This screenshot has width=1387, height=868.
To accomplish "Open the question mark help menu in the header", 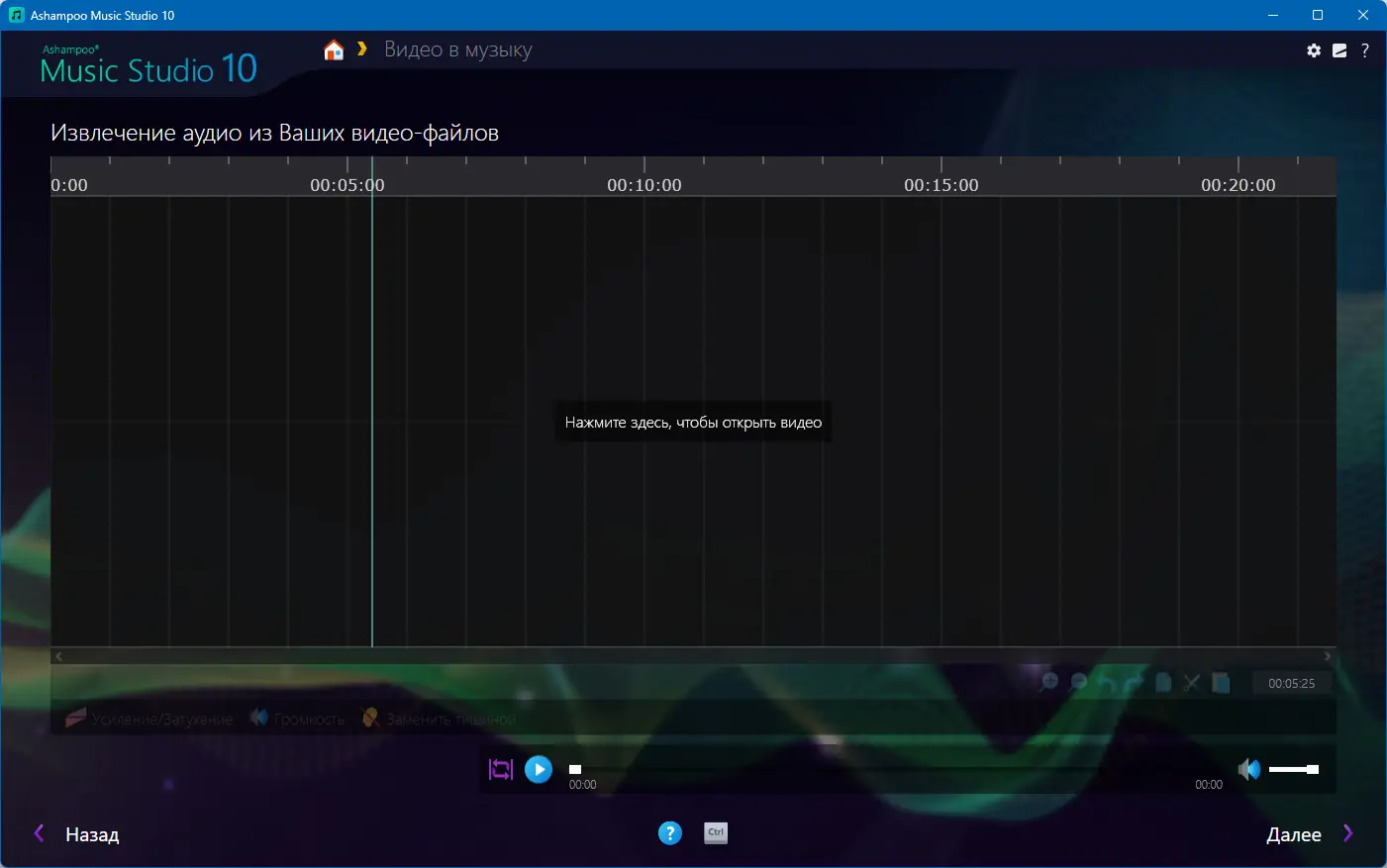I will click(1365, 50).
